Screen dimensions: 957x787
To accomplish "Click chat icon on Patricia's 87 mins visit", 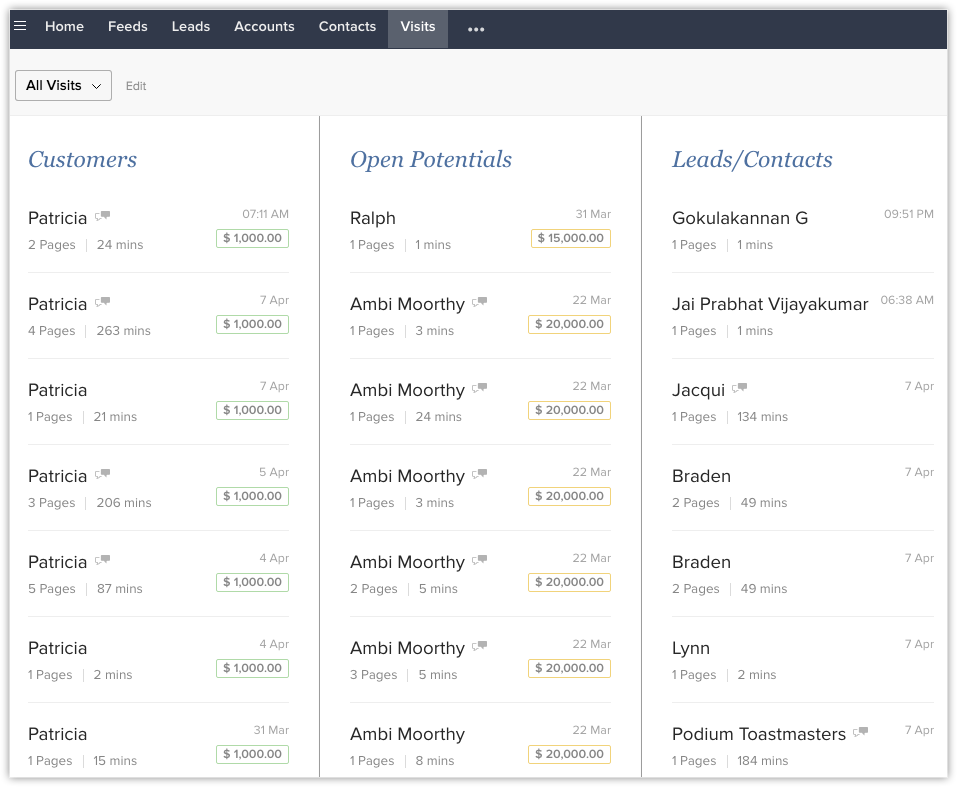I will 102,560.
